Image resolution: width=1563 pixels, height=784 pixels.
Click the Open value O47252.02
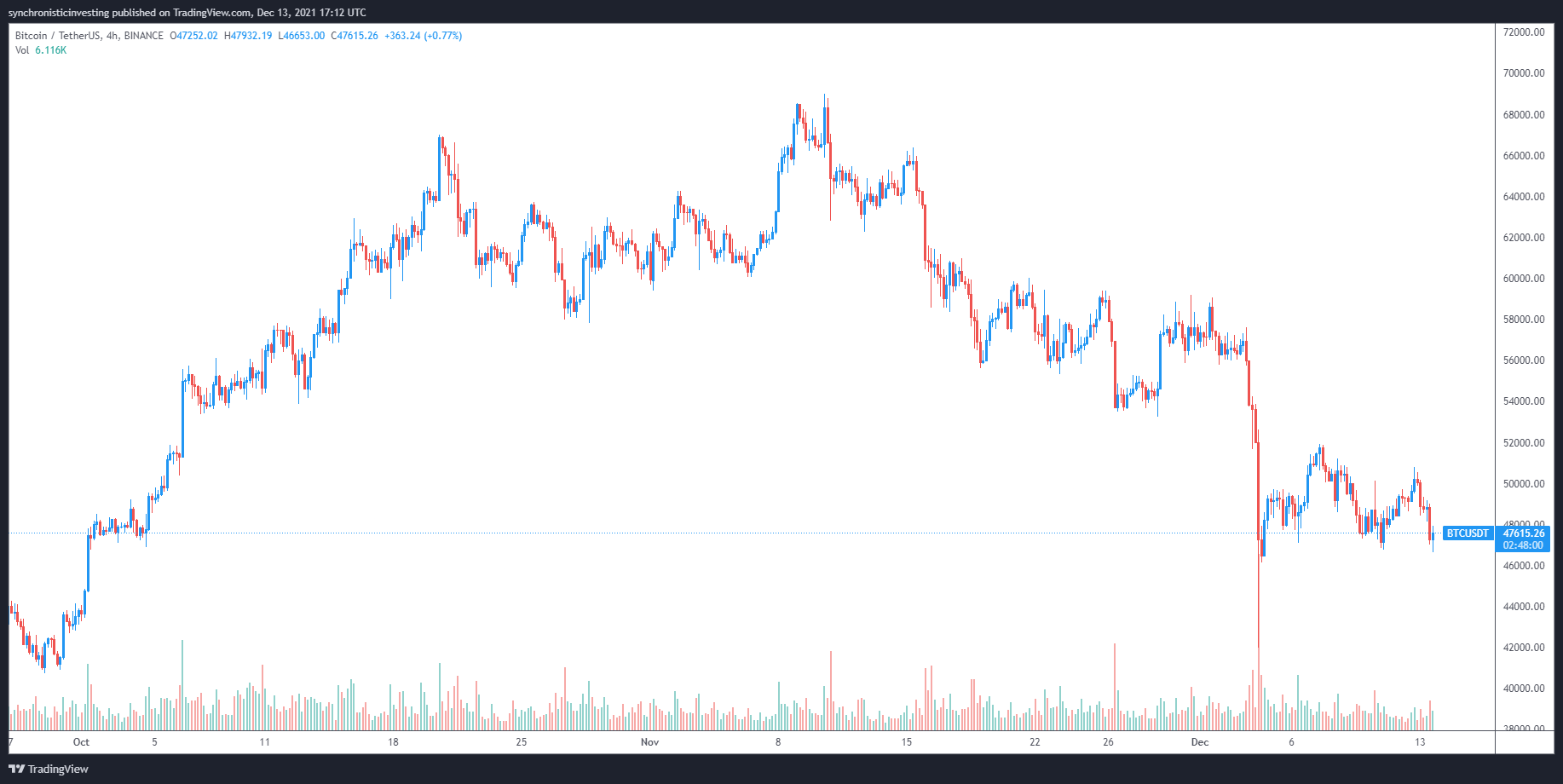pyautogui.click(x=193, y=36)
